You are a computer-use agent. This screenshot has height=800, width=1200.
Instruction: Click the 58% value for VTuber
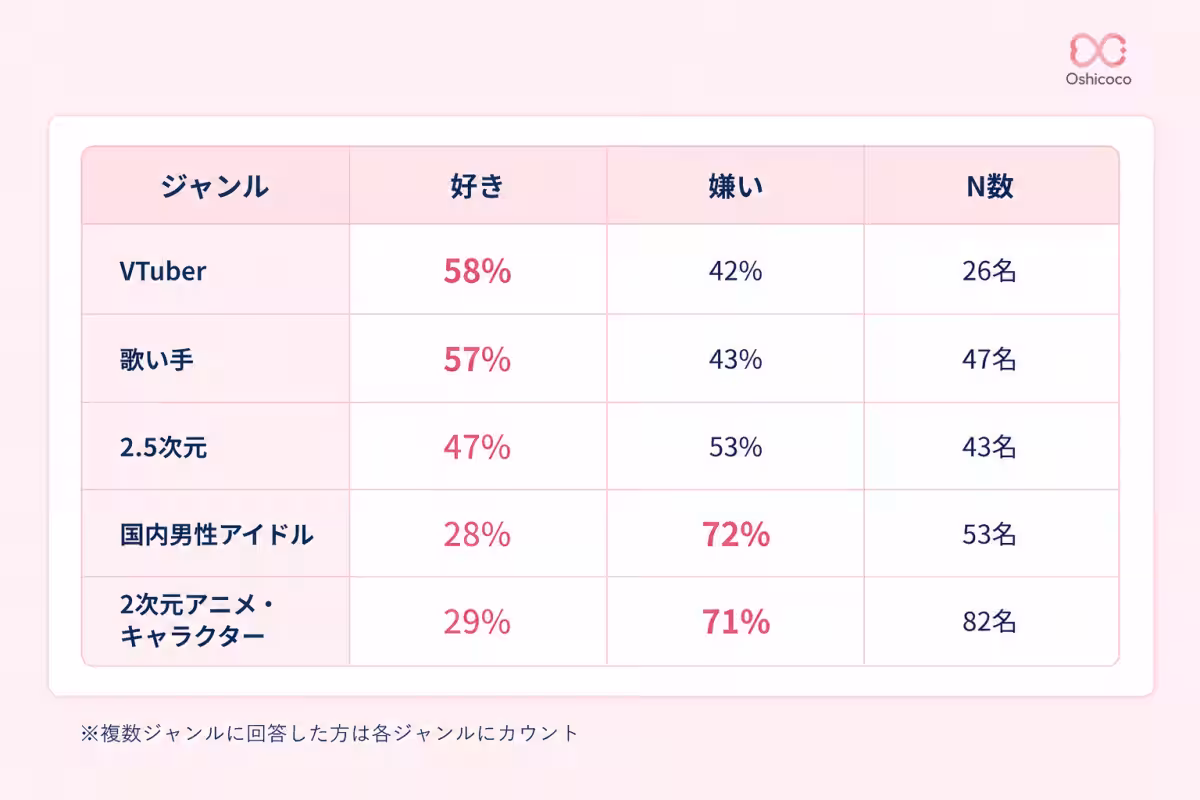point(477,271)
